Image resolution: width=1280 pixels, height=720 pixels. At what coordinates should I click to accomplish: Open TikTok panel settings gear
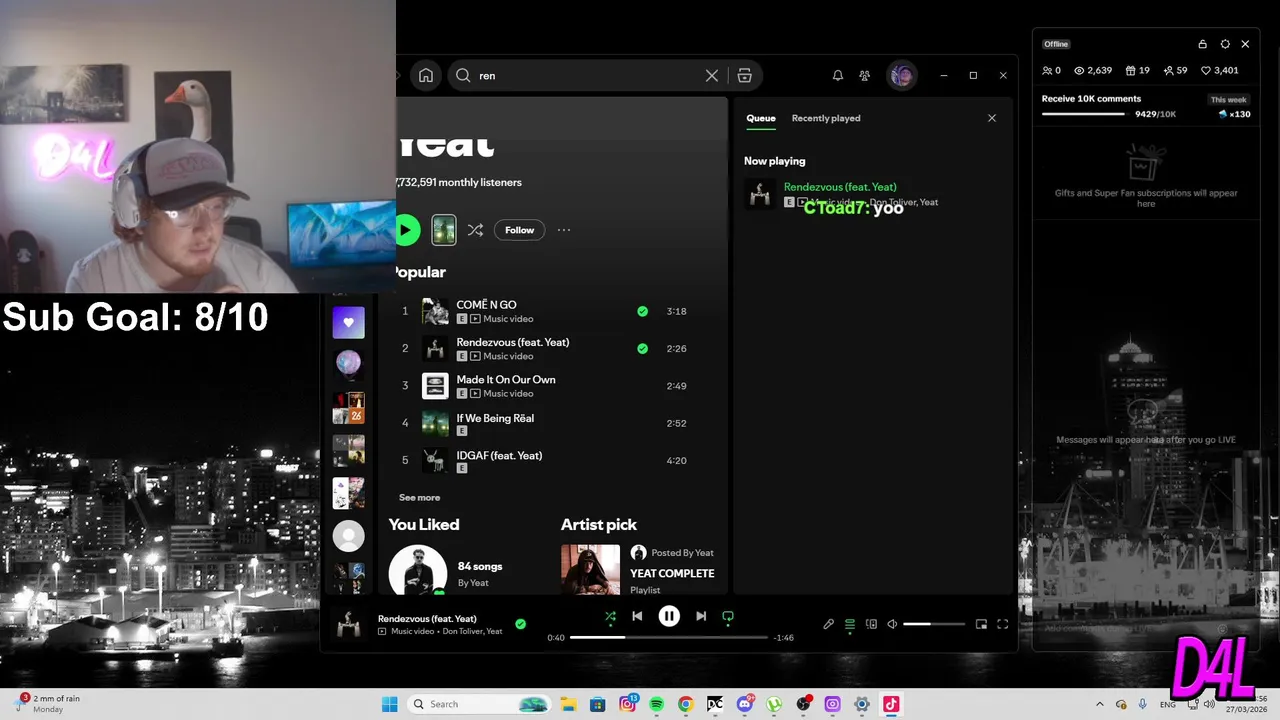1225,44
